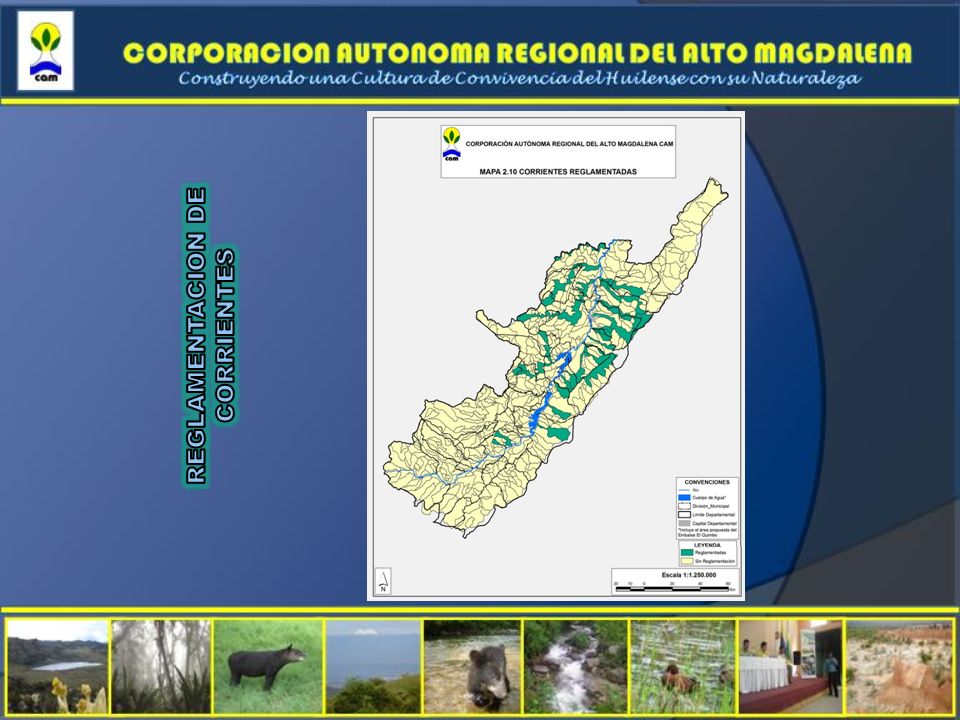Click 'MAPA 2.10 CORRIENTES REGLAMENTADAS' map title

(x=558, y=171)
